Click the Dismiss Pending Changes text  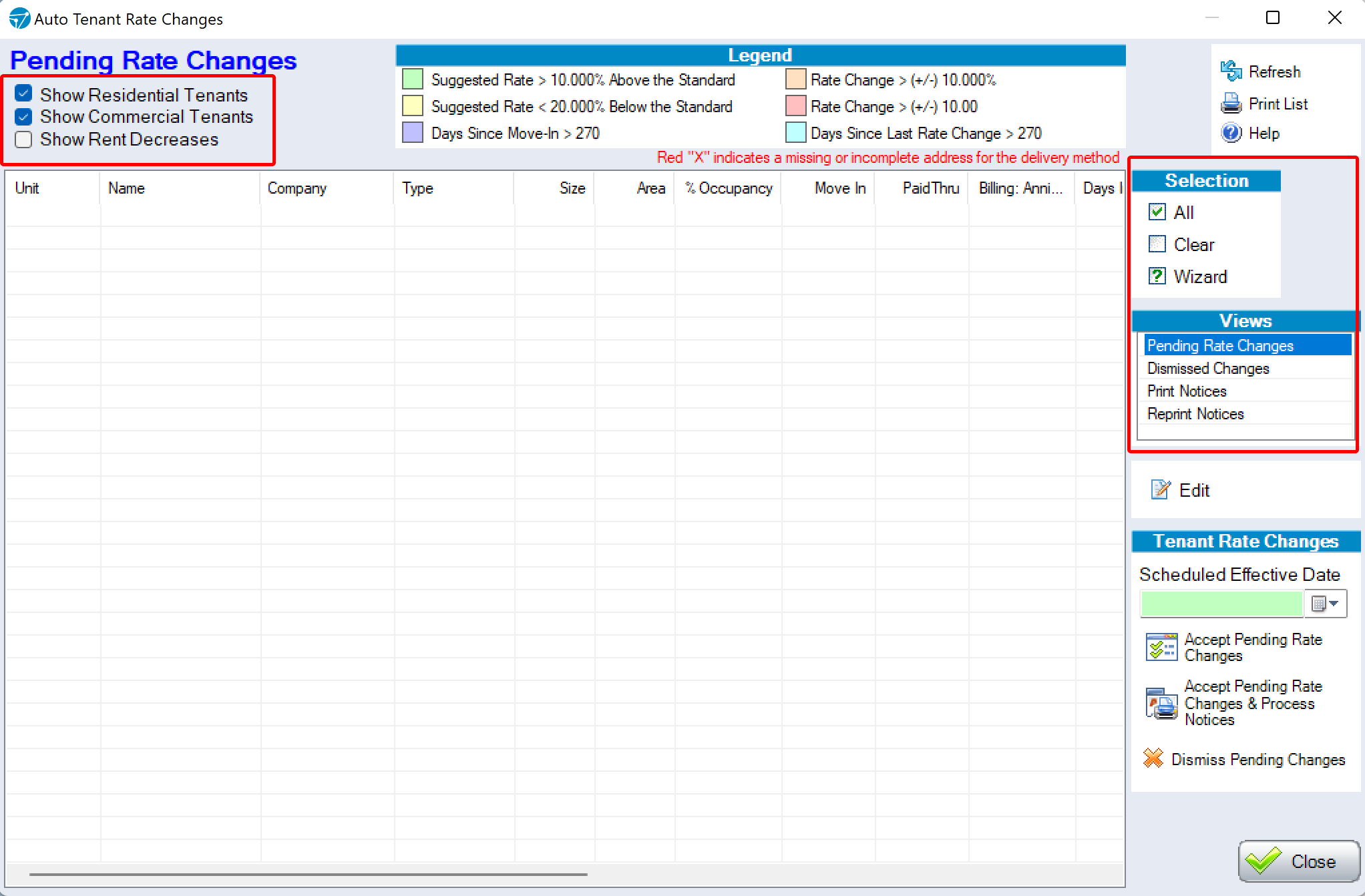(1258, 760)
